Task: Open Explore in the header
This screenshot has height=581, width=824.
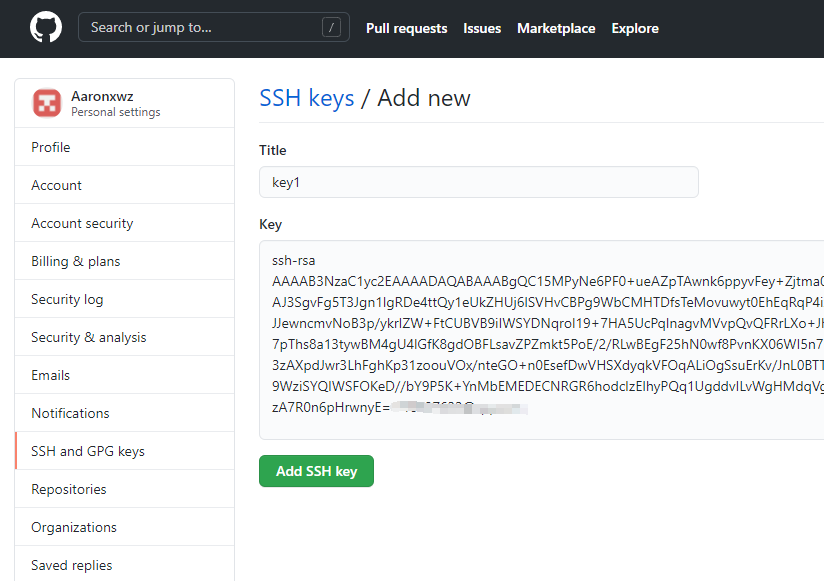Action: coord(635,29)
